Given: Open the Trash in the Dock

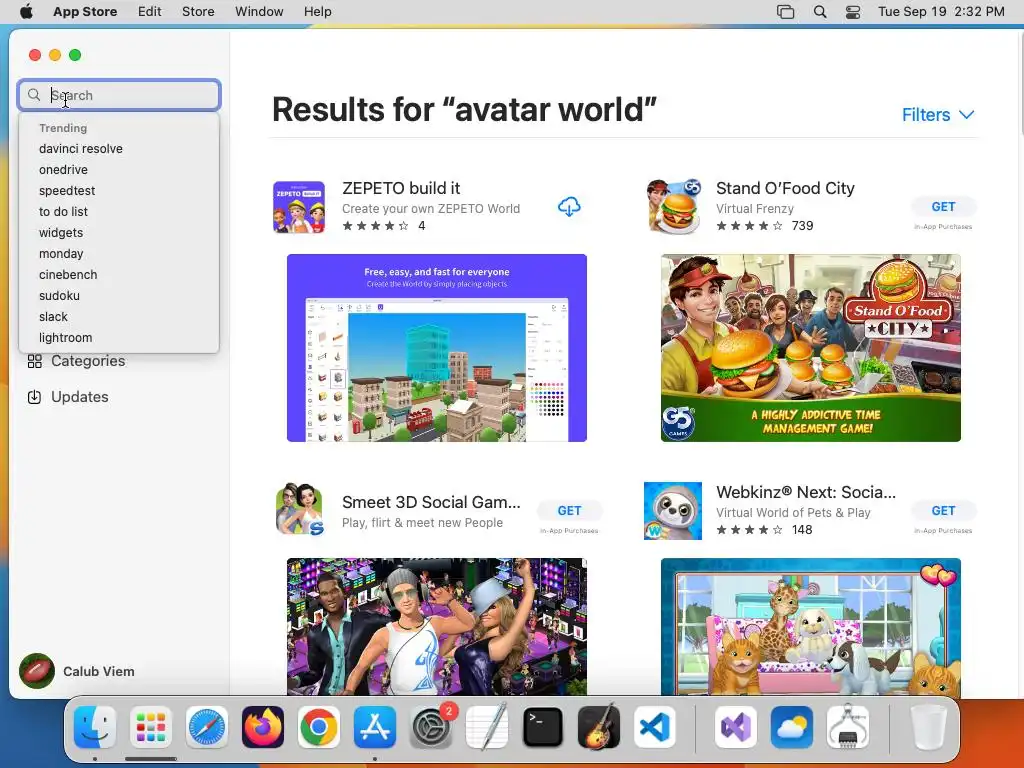Looking at the screenshot, I should pos(929,727).
